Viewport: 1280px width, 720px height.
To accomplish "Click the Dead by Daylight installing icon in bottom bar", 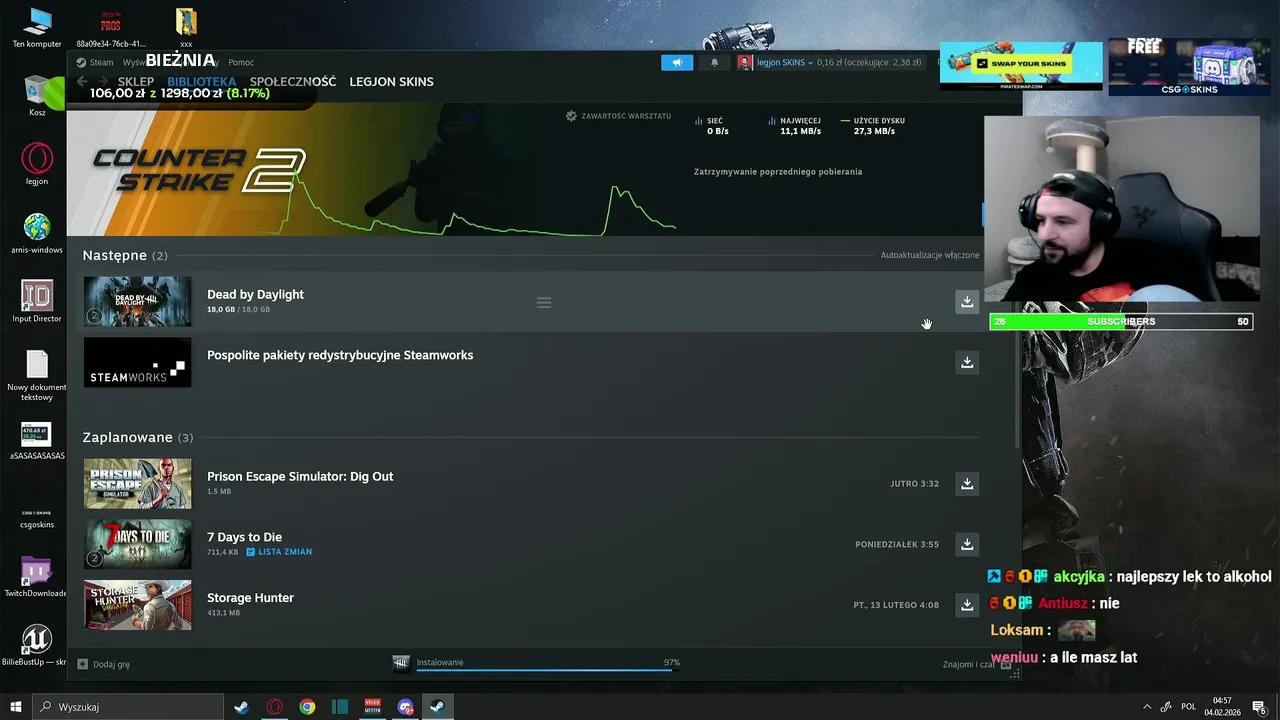I will [401, 663].
